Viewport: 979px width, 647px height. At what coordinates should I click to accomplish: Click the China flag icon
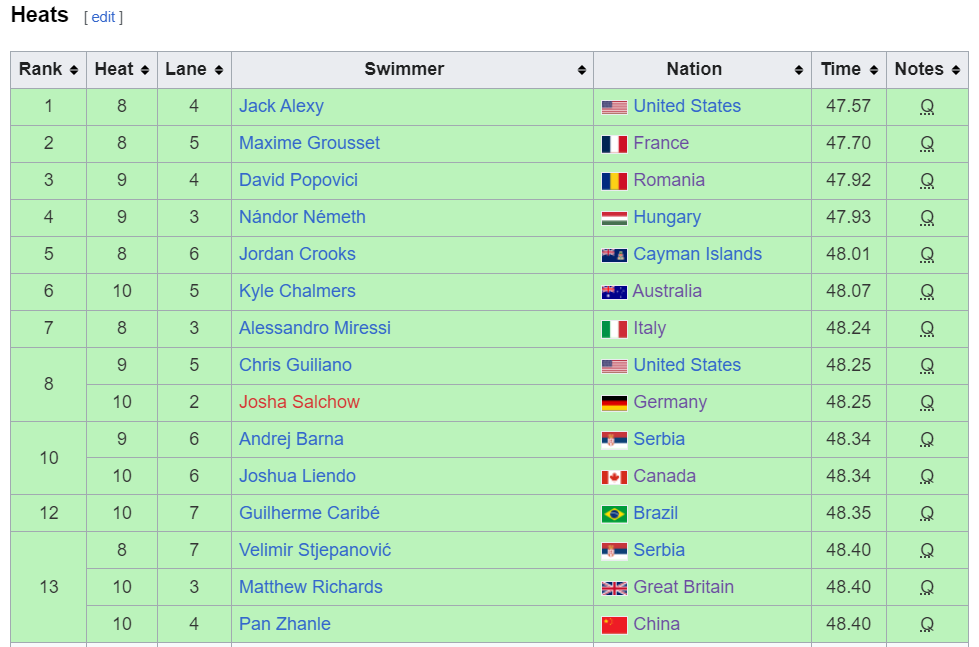pos(614,625)
